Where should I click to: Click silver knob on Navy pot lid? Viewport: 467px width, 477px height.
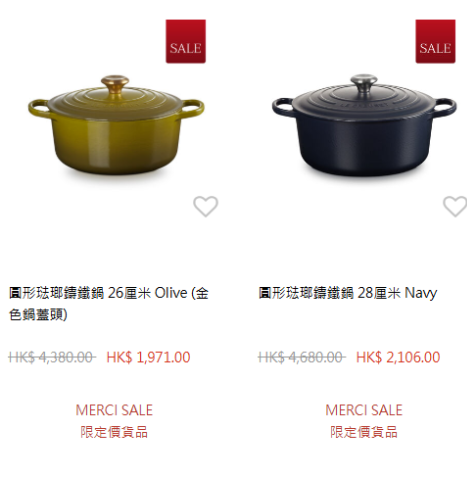364,83
